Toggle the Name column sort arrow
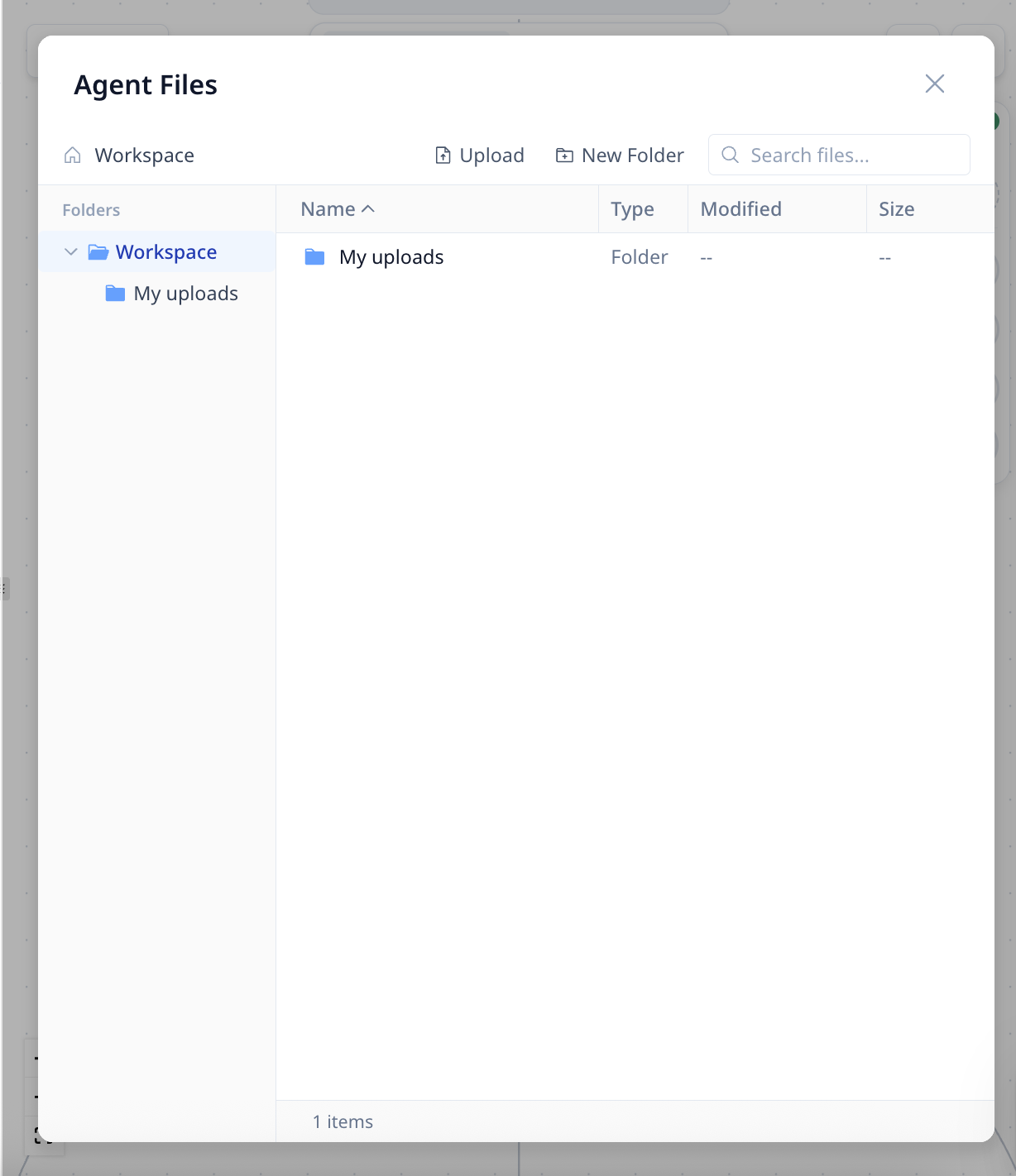 point(369,209)
